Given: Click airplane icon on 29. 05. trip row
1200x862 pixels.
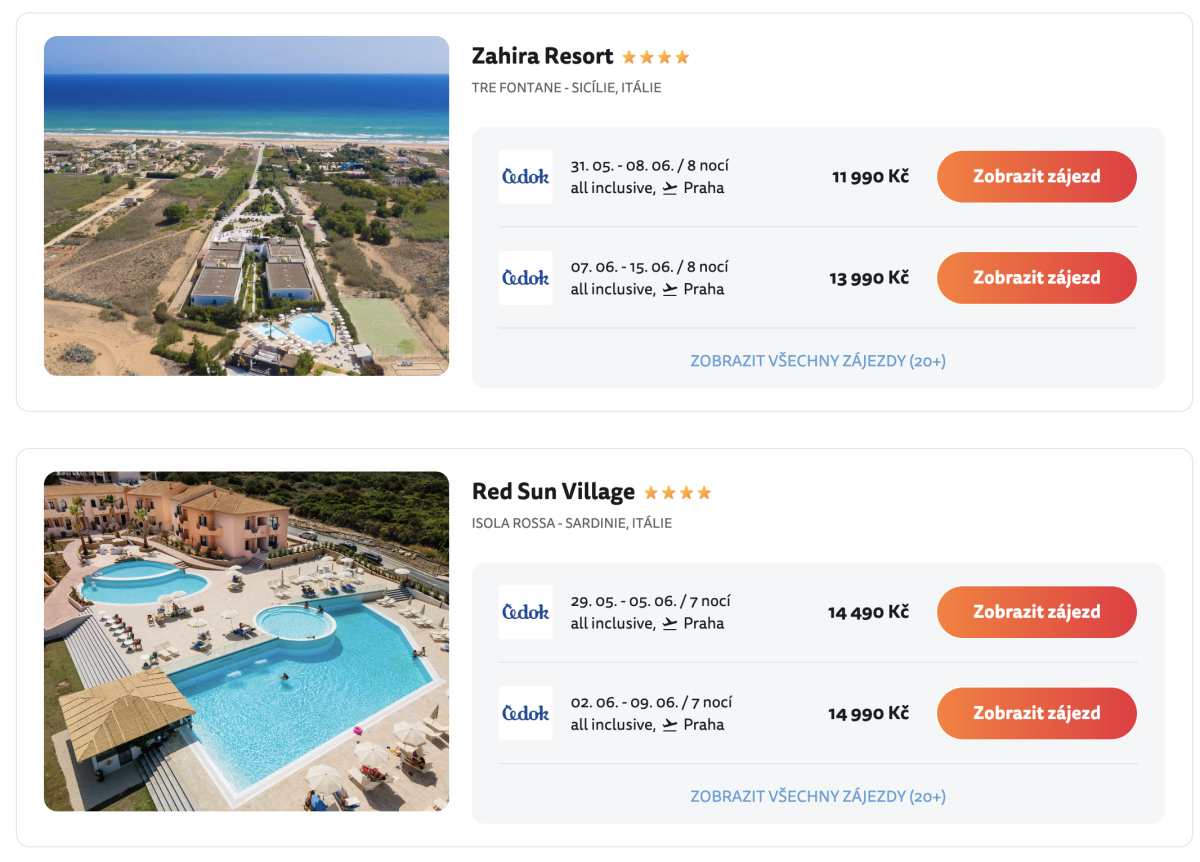Looking at the screenshot, I should 670,623.
